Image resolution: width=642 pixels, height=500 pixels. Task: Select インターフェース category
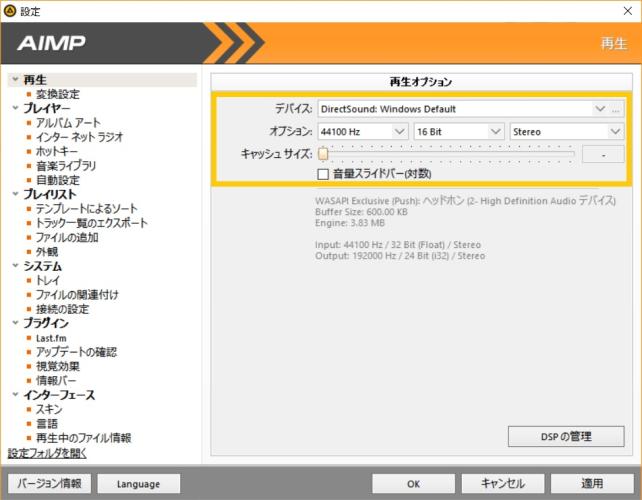pyautogui.click(x=59, y=395)
